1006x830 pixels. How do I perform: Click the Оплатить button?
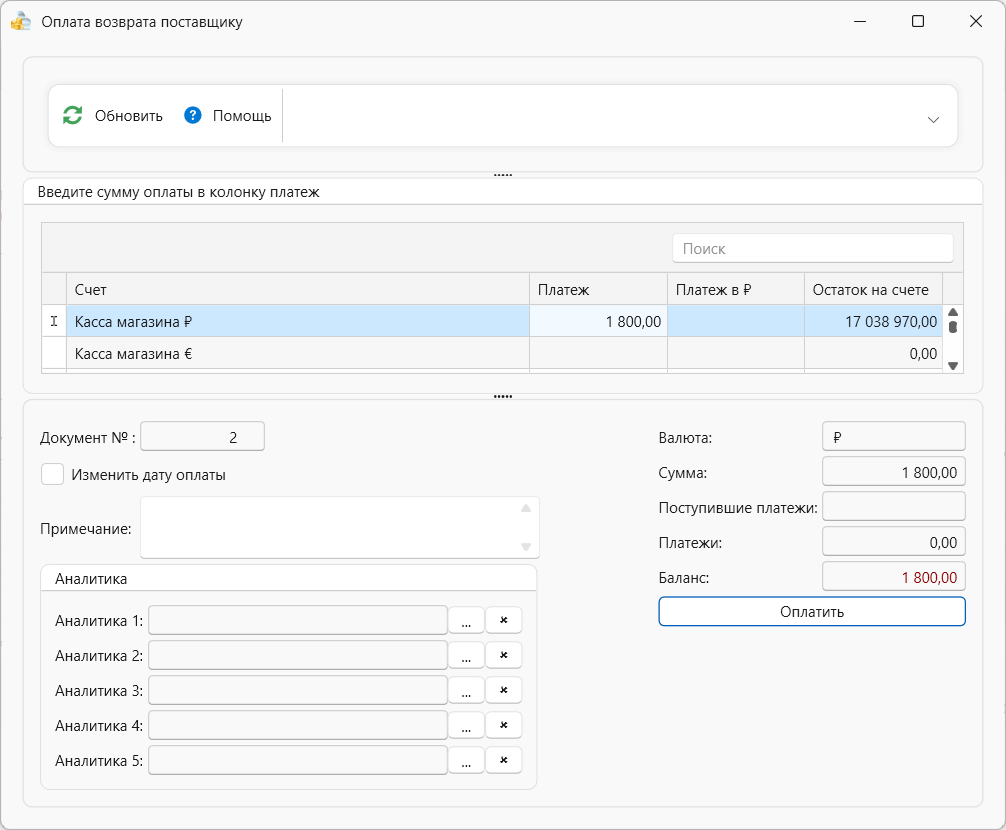[812, 612]
